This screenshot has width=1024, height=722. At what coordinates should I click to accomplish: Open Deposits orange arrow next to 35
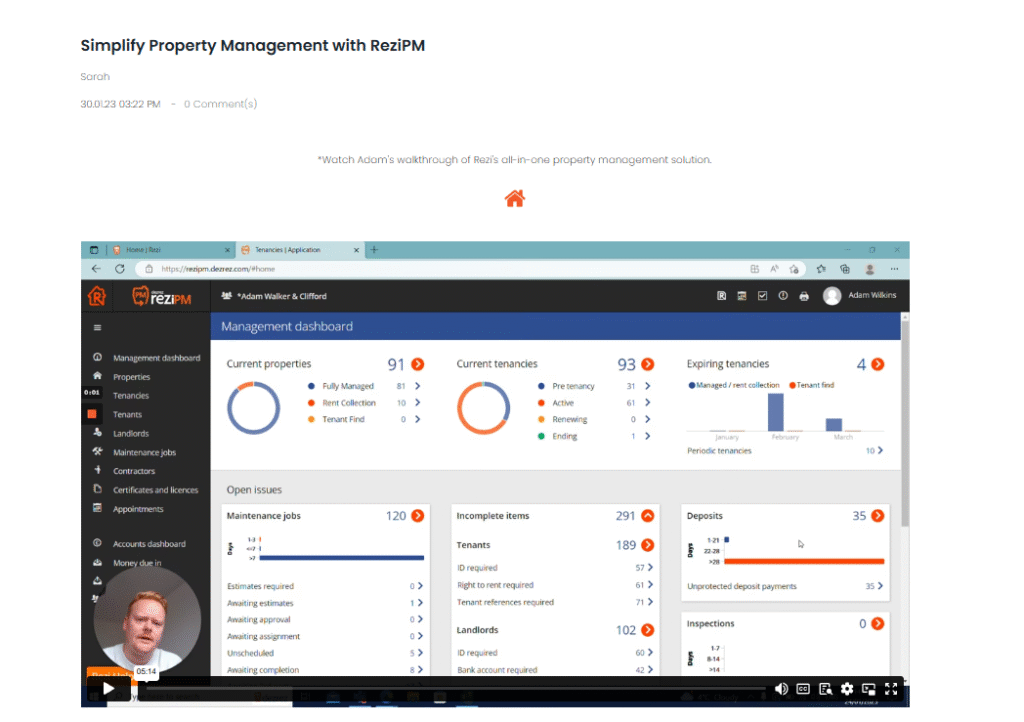coord(878,516)
